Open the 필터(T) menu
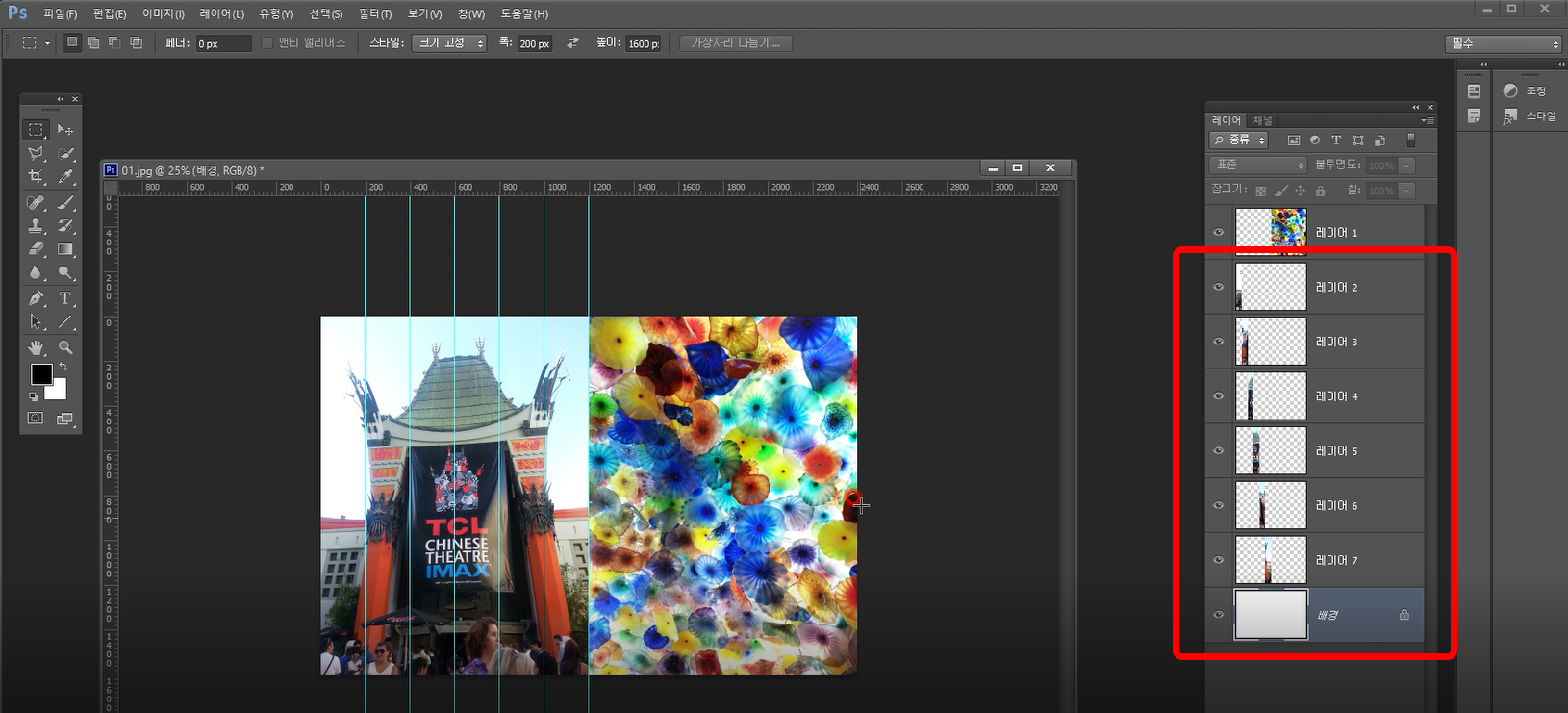1568x713 pixels. (x=374, y=14)
